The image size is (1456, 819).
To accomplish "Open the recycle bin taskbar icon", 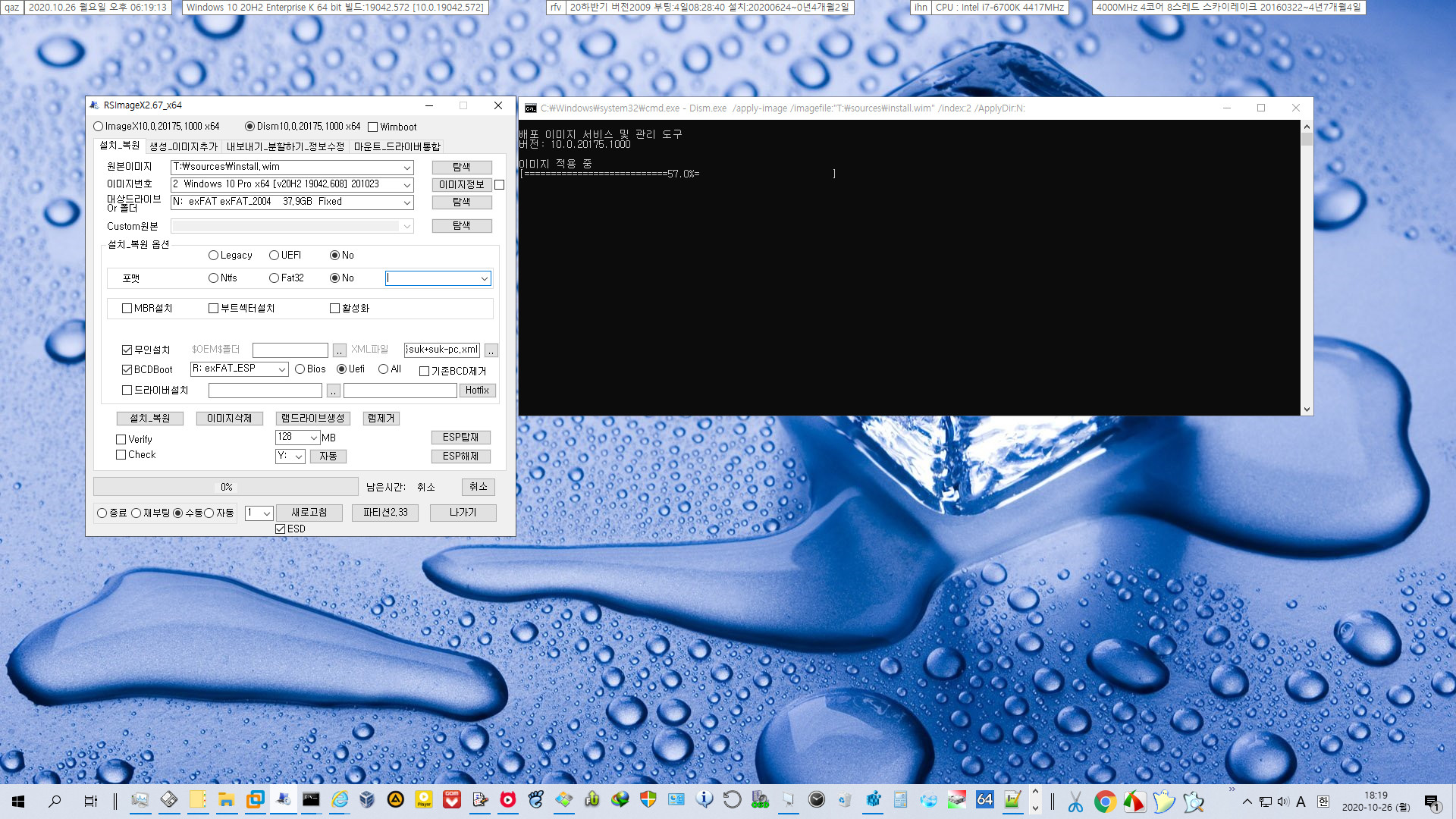I will 845,800.
